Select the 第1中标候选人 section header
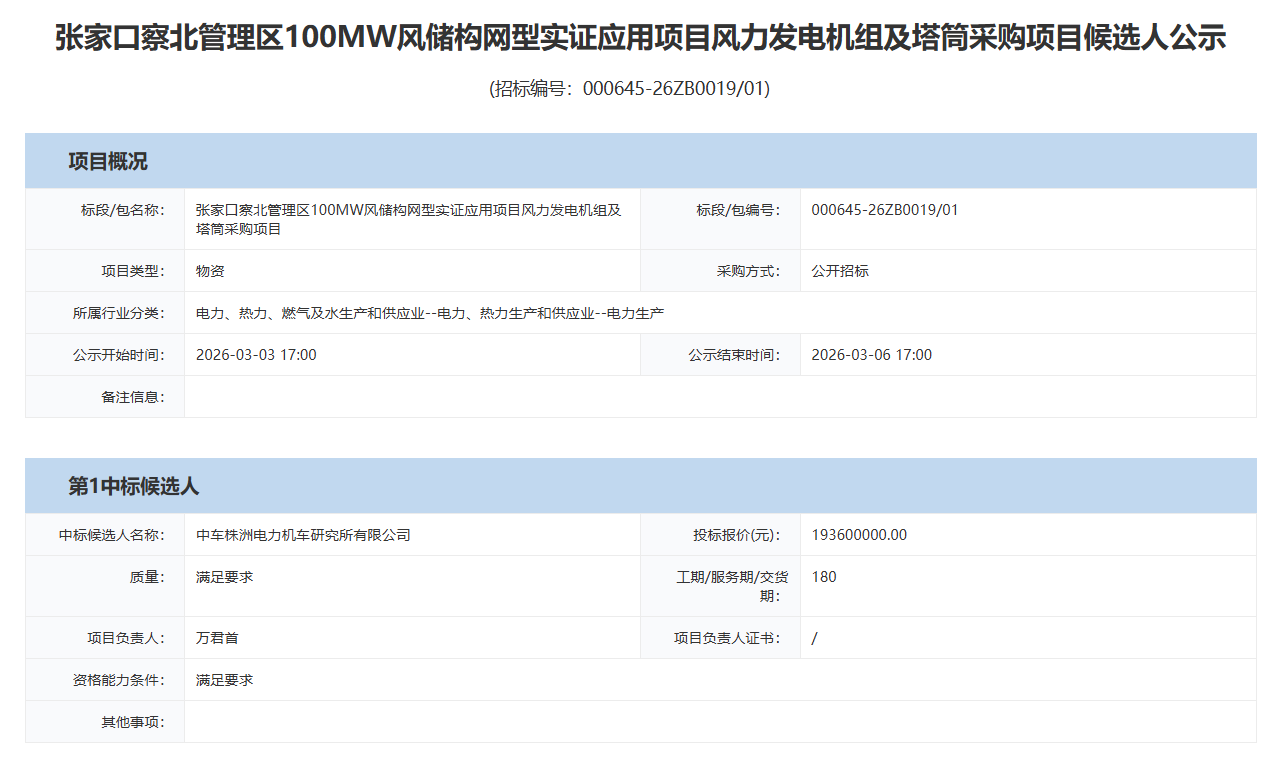Screen dimensions: 1276x775 [134, 487]
